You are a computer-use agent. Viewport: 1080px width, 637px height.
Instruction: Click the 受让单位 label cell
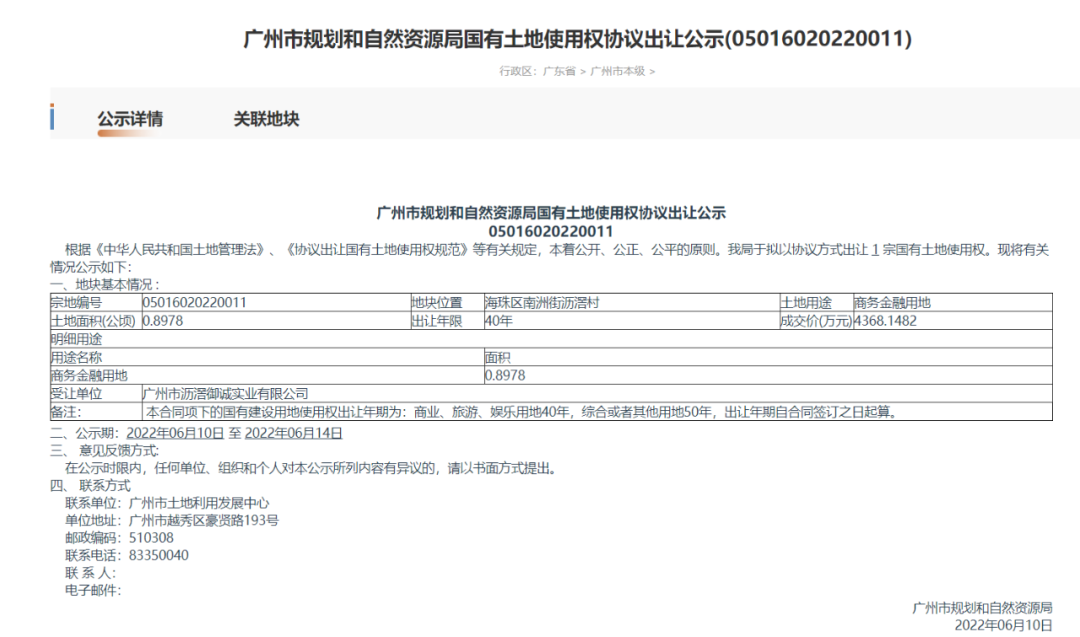[96, 394]
